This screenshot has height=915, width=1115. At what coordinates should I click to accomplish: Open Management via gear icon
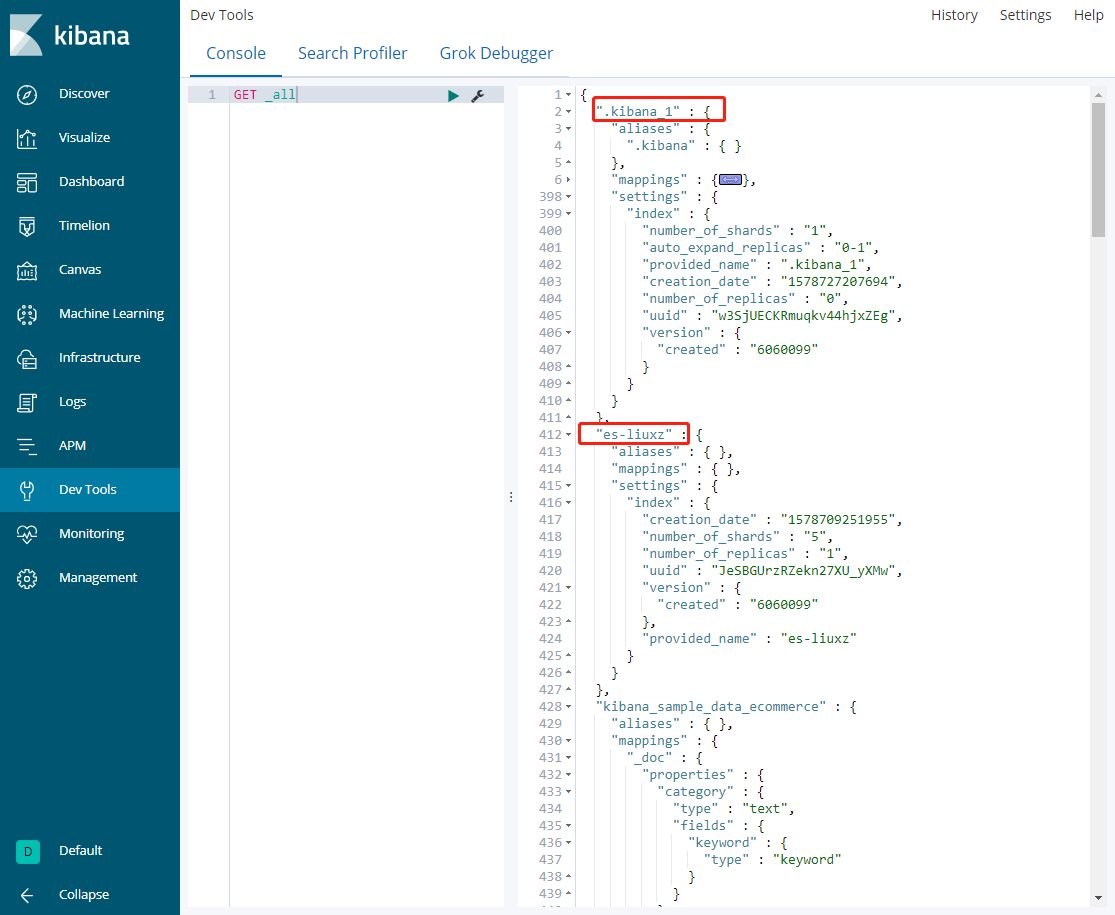pos(27,578)
